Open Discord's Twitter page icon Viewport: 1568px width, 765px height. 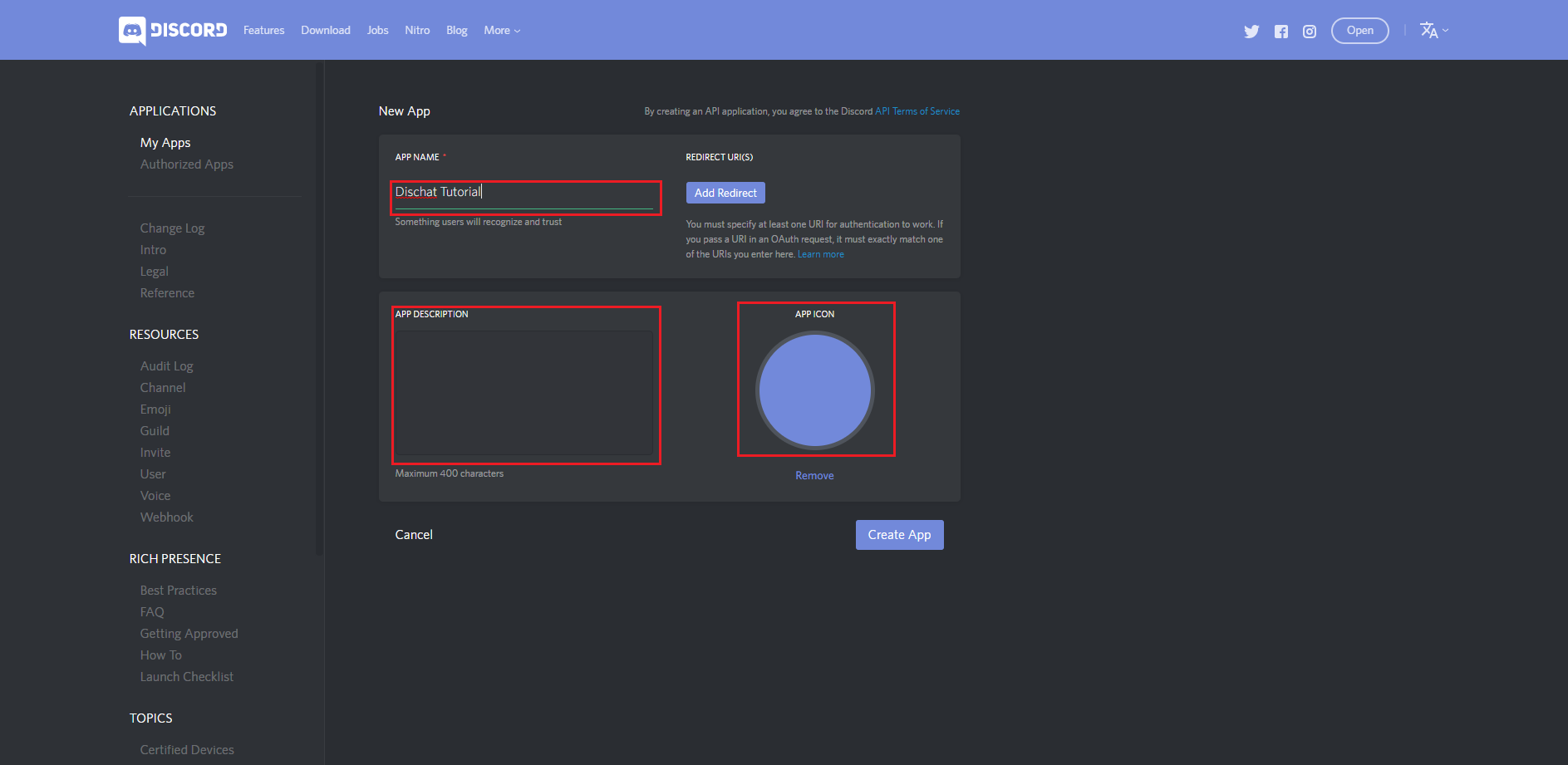click(1251, 32)
